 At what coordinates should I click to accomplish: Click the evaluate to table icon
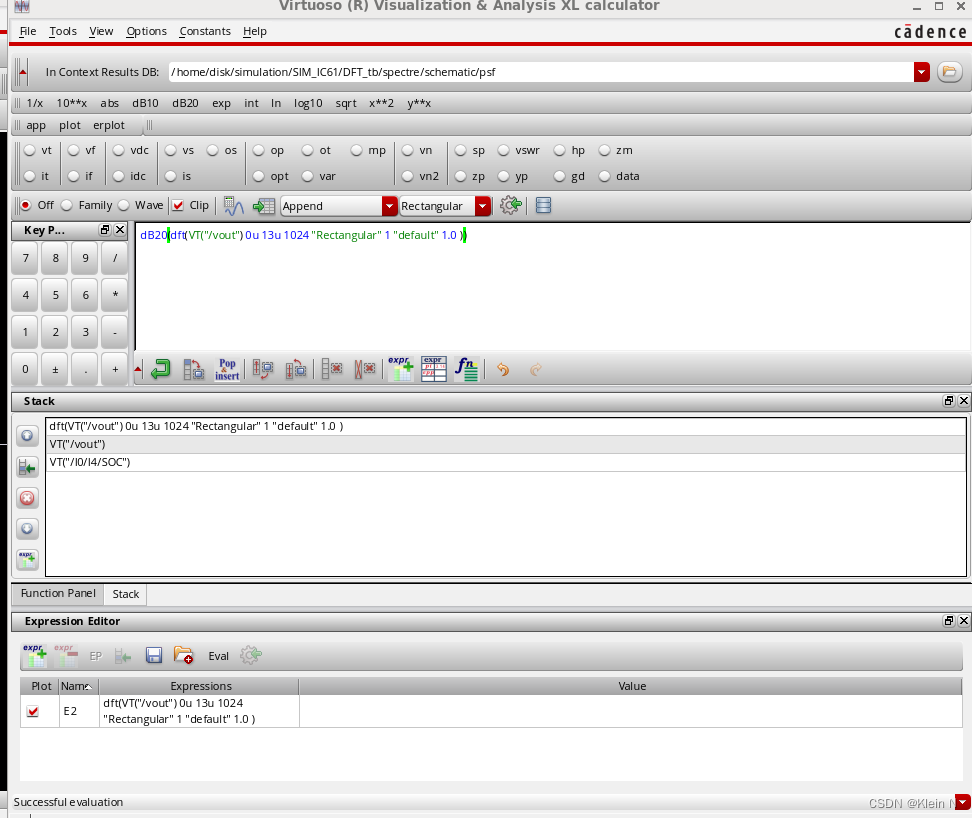[x=263, y=206]
